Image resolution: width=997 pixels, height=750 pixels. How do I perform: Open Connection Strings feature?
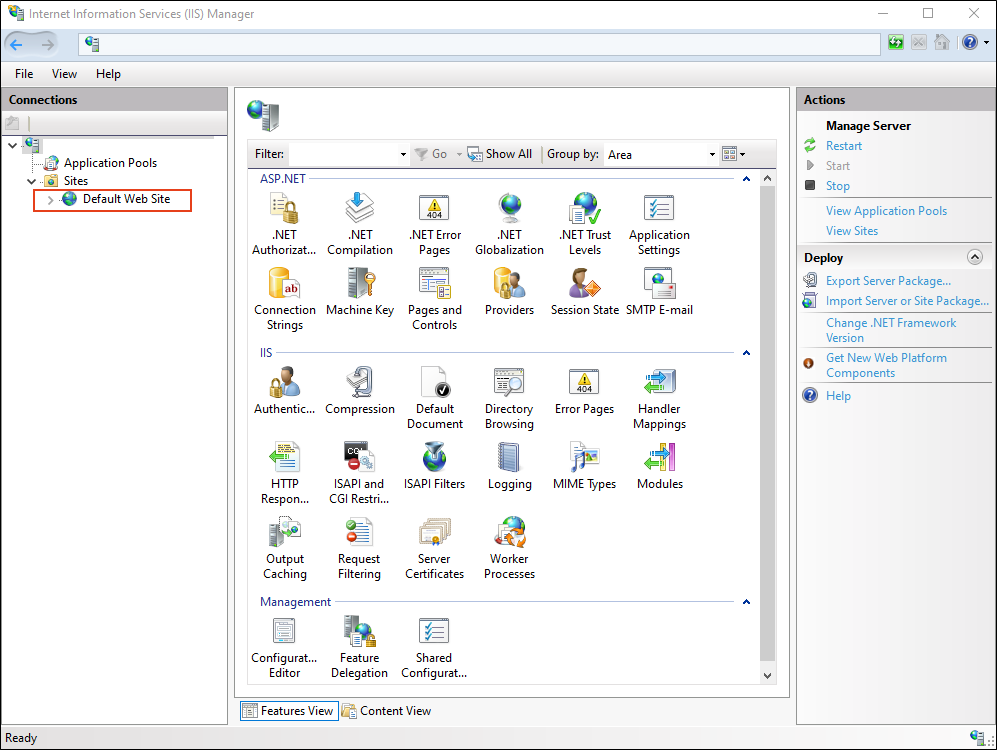click(284, 299)
